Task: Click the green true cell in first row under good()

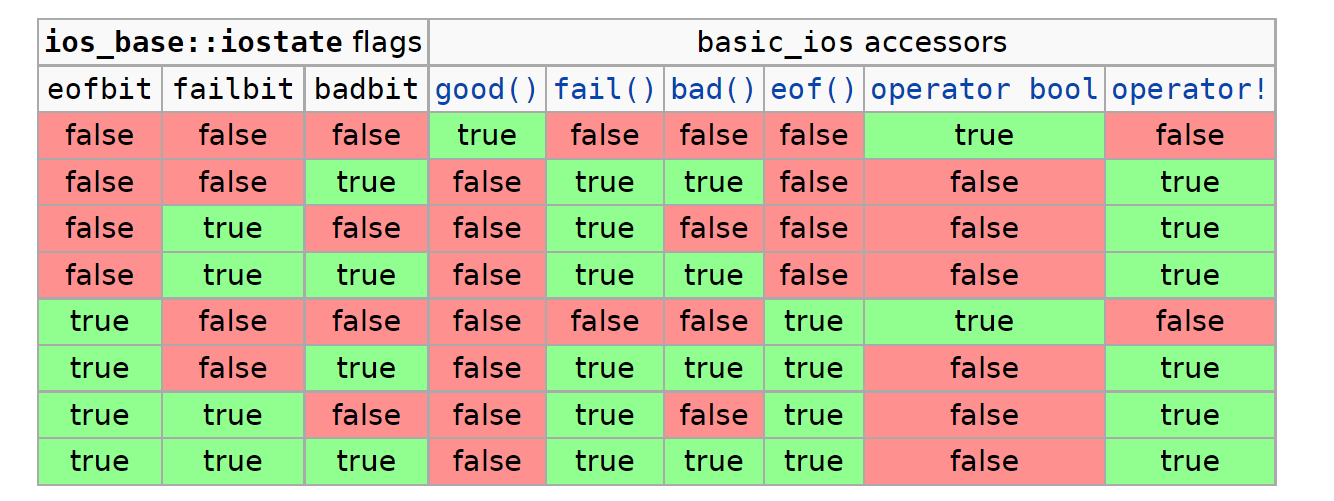Action: (x=487, y=136)
